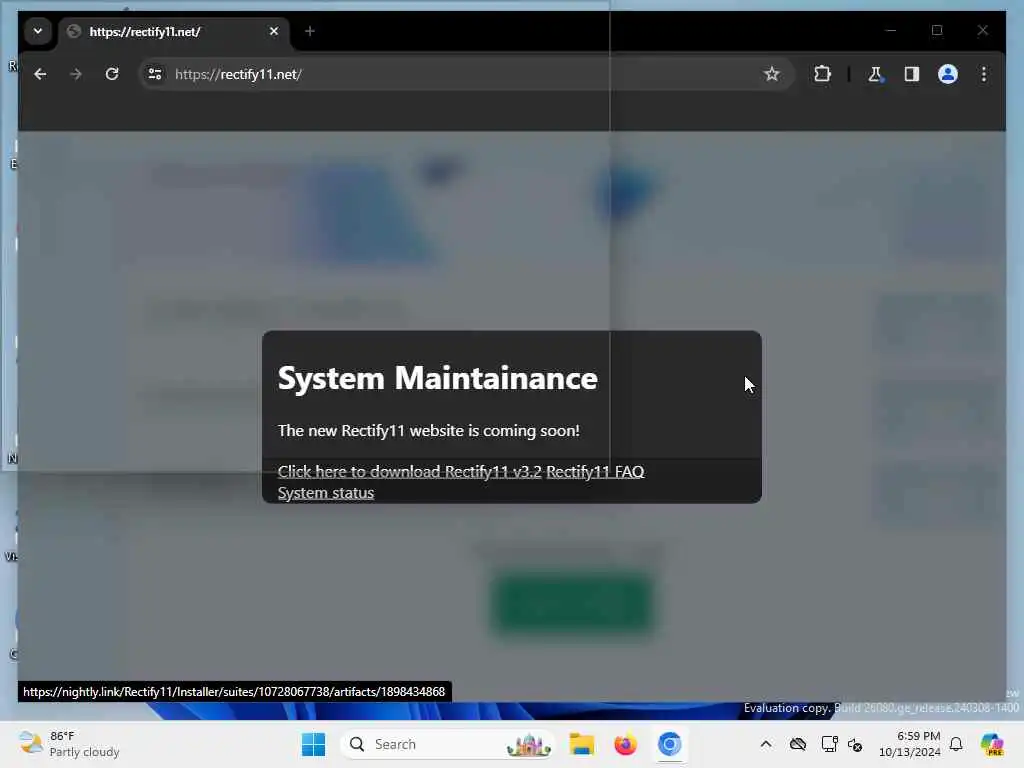Bookmark this page with the star icon

771,74
